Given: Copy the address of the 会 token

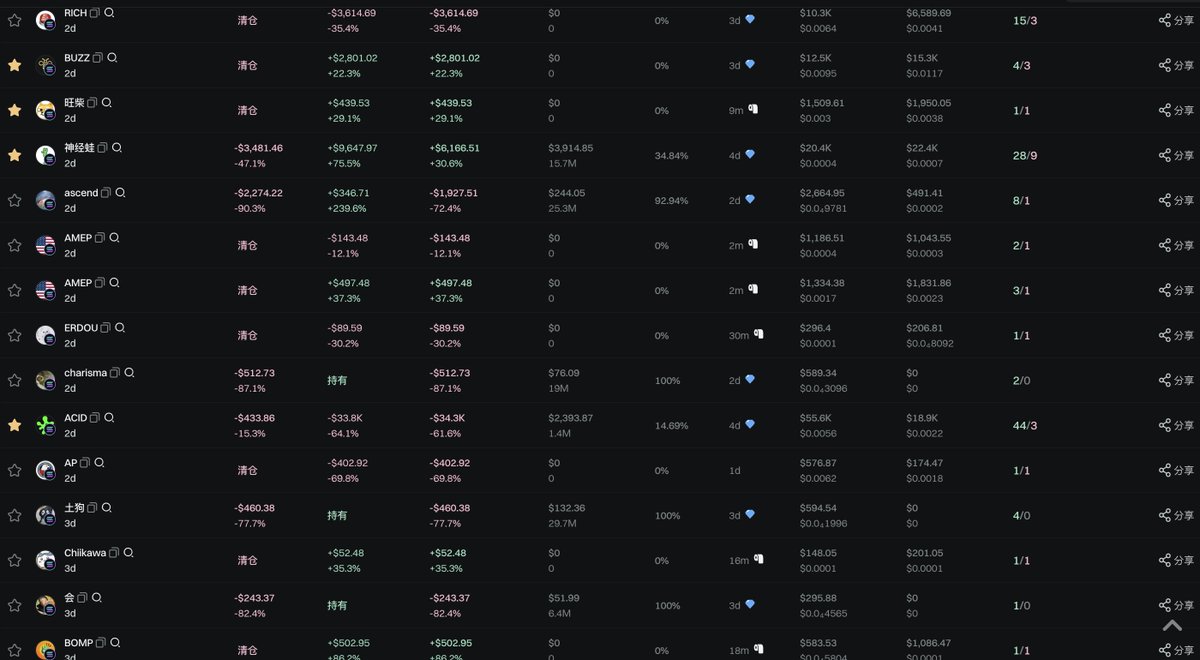Looking at the screenshot, I should (83, 598).
